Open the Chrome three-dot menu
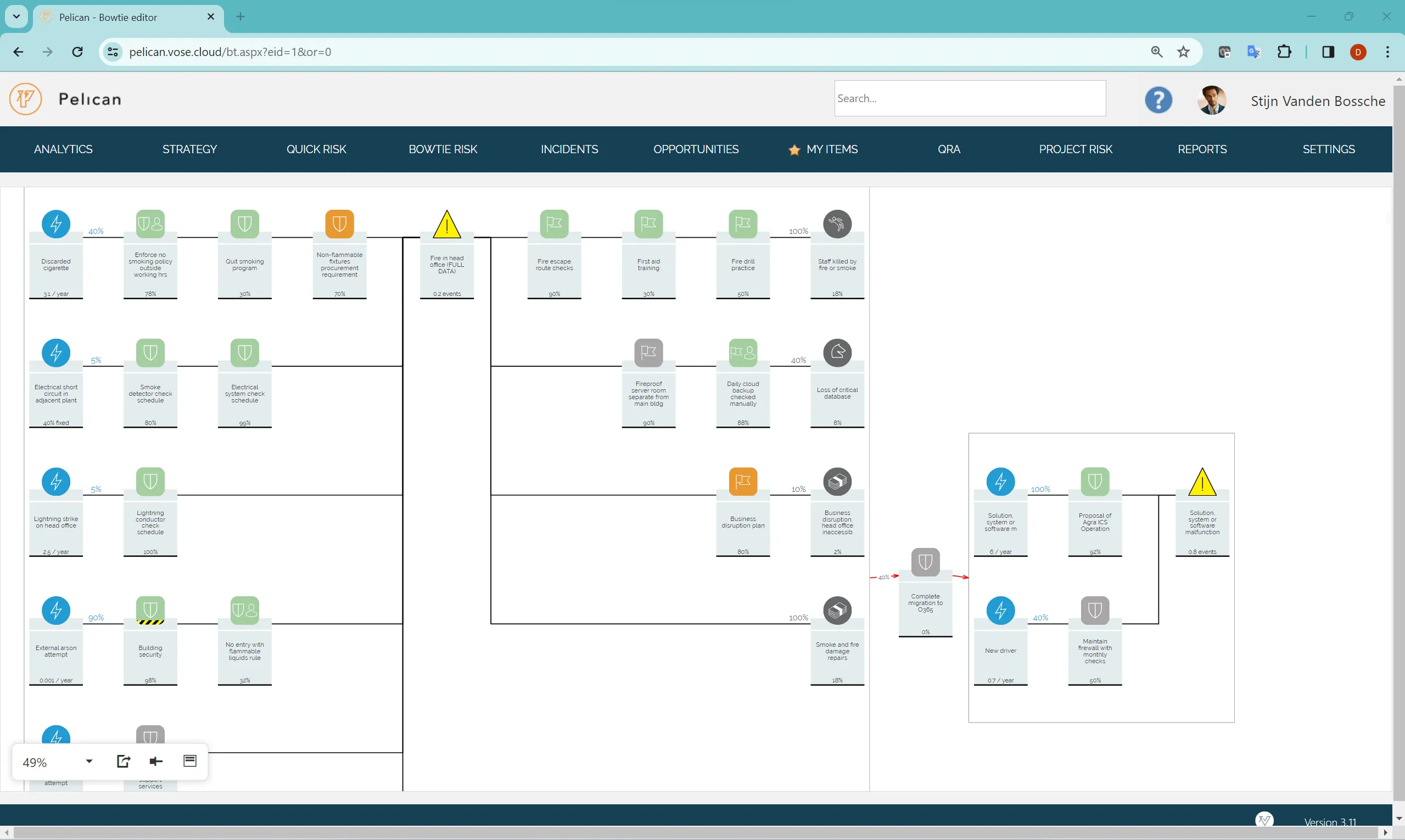The width and height of the screenshot is (1405, 840). (x=1387, y=52)
